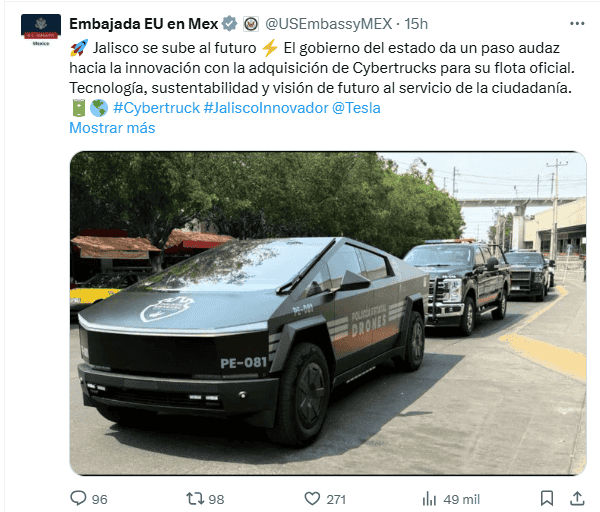Open Embajada EU en Mex profile name
Image resolution: width=600 pixels, height=512 pixels.
point(143,24)
